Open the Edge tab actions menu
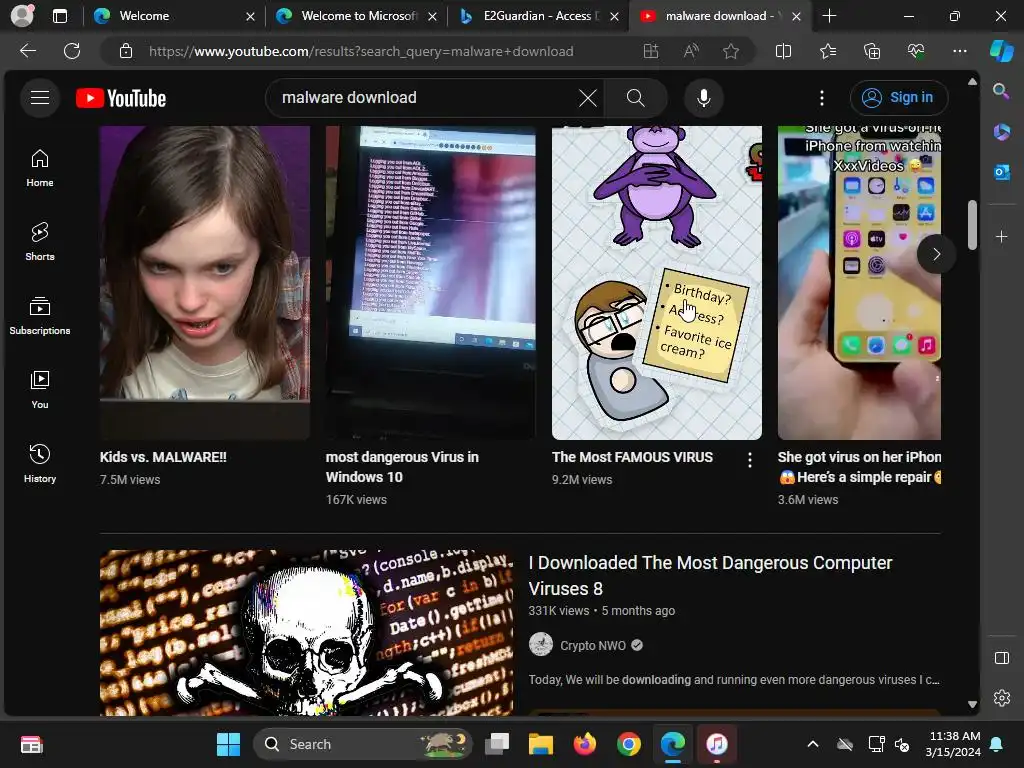Image resolution: width=1024 pixels, height=768 pixels. 59,16
